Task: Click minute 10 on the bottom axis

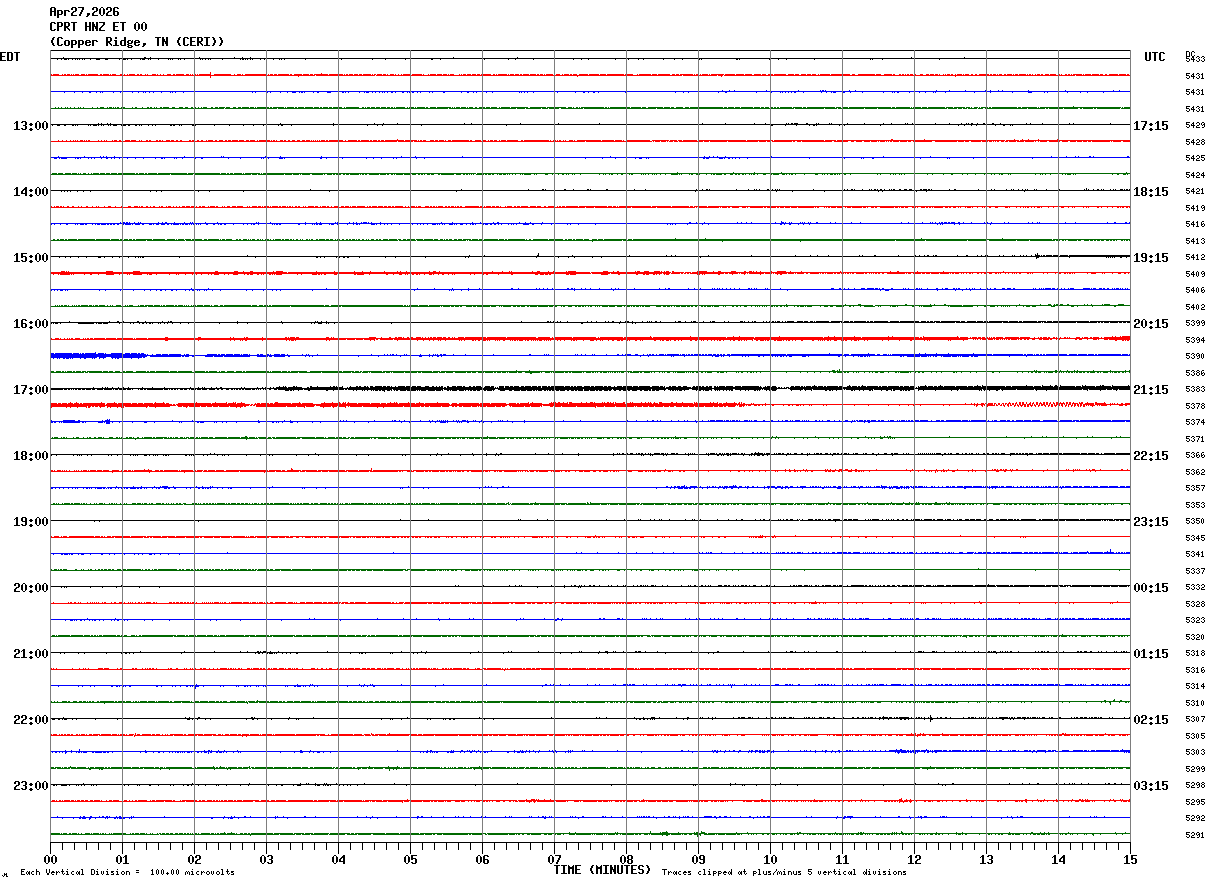Action: [x=770, y=859]
